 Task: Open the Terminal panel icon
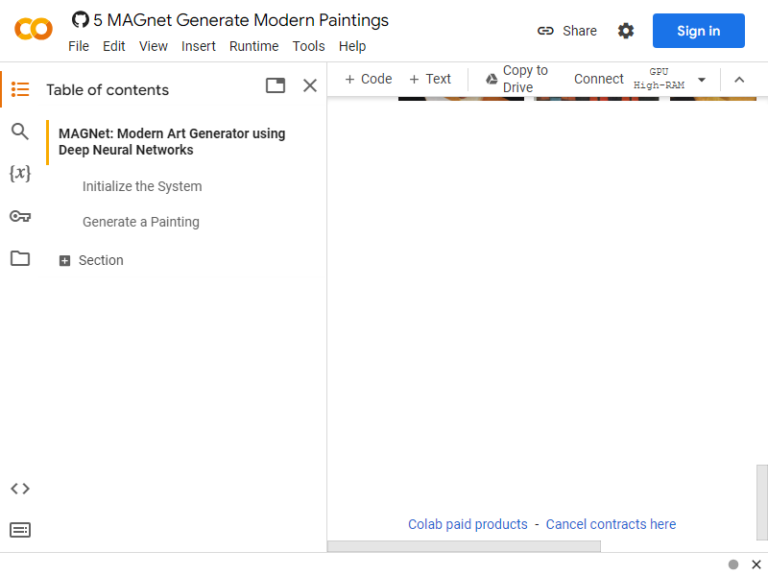20,529
